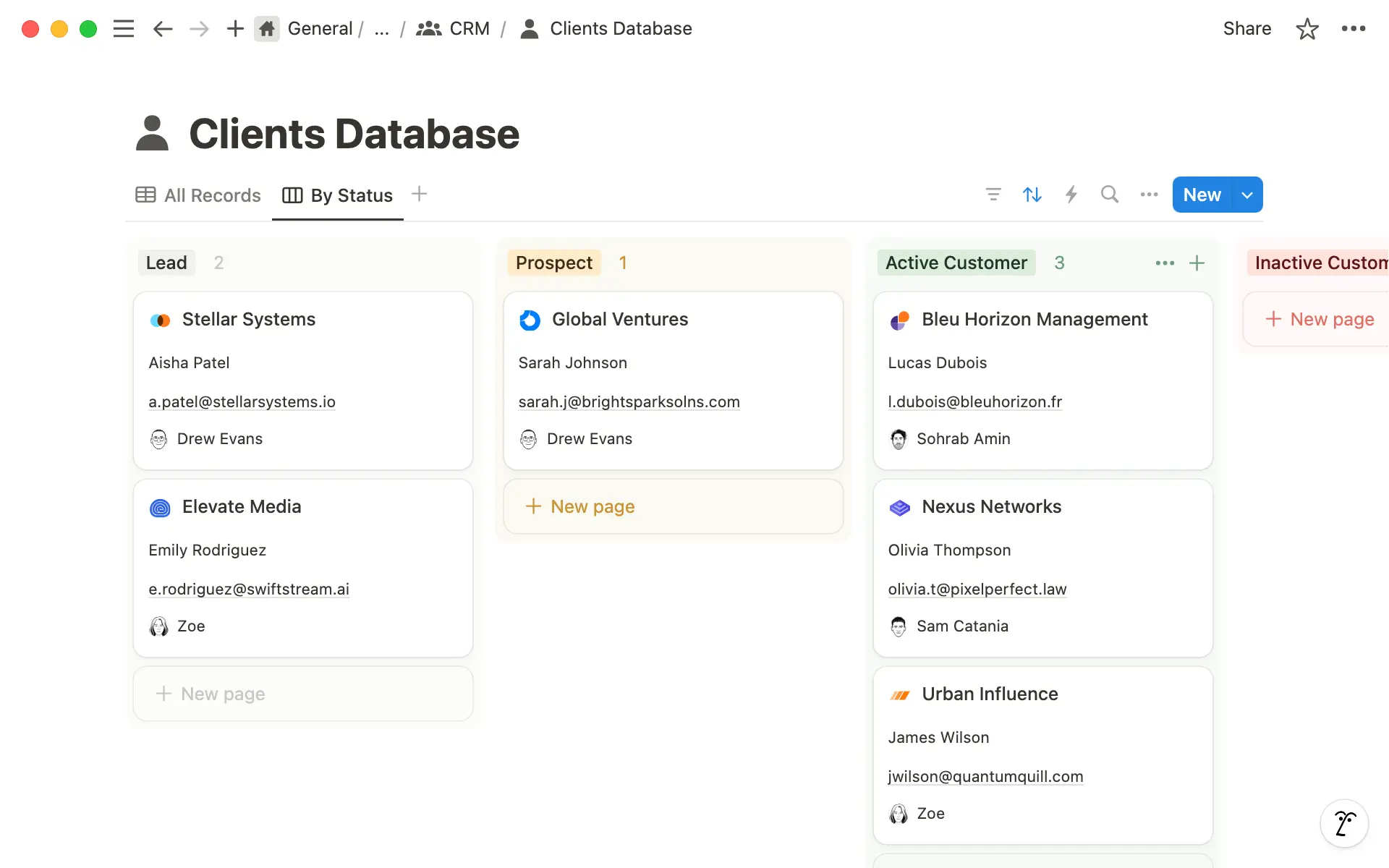Open the Bleu Horizon Management logo icon
Screen dimensions: 1389x868
click(899, 320)
